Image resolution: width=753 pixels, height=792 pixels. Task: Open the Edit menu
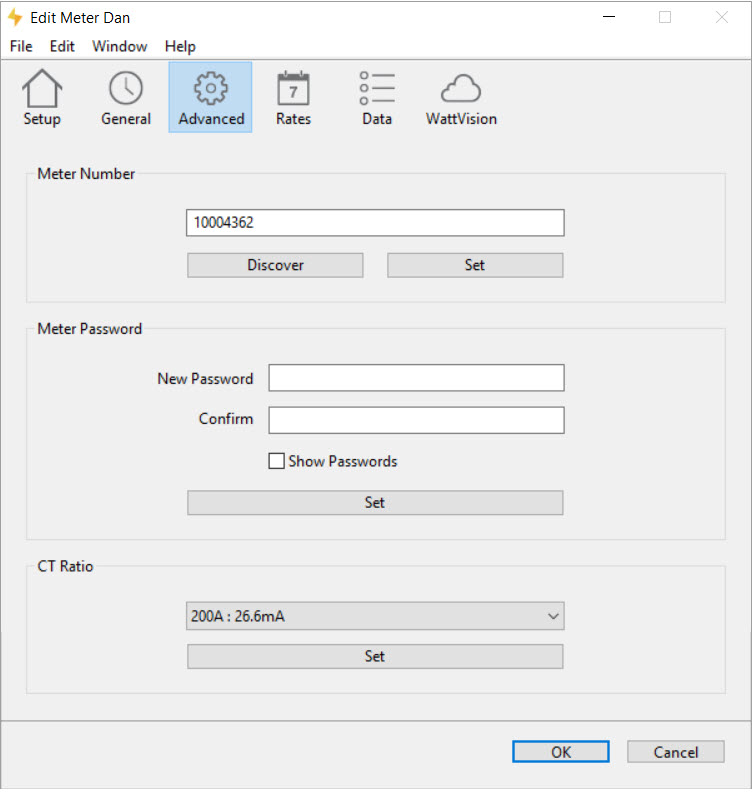click(62, 46)
